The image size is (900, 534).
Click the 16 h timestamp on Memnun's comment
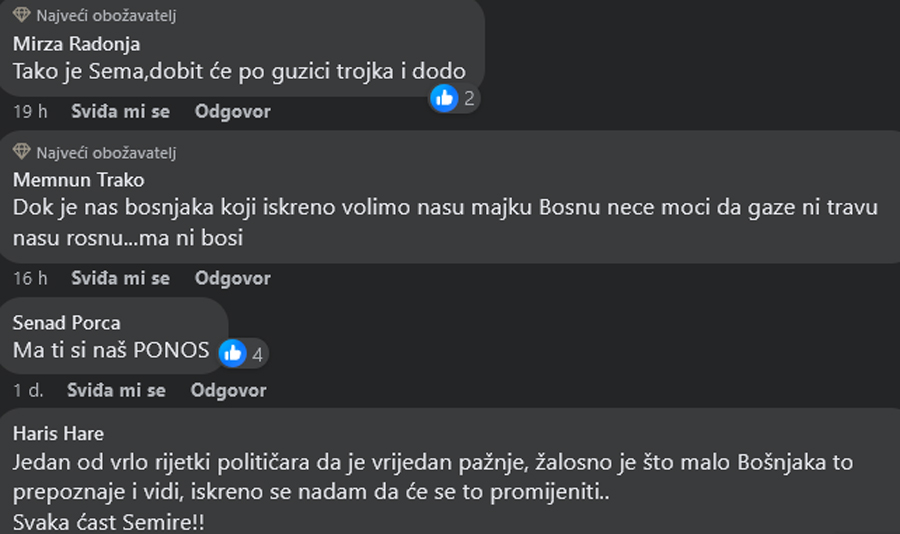coord(30,278)
